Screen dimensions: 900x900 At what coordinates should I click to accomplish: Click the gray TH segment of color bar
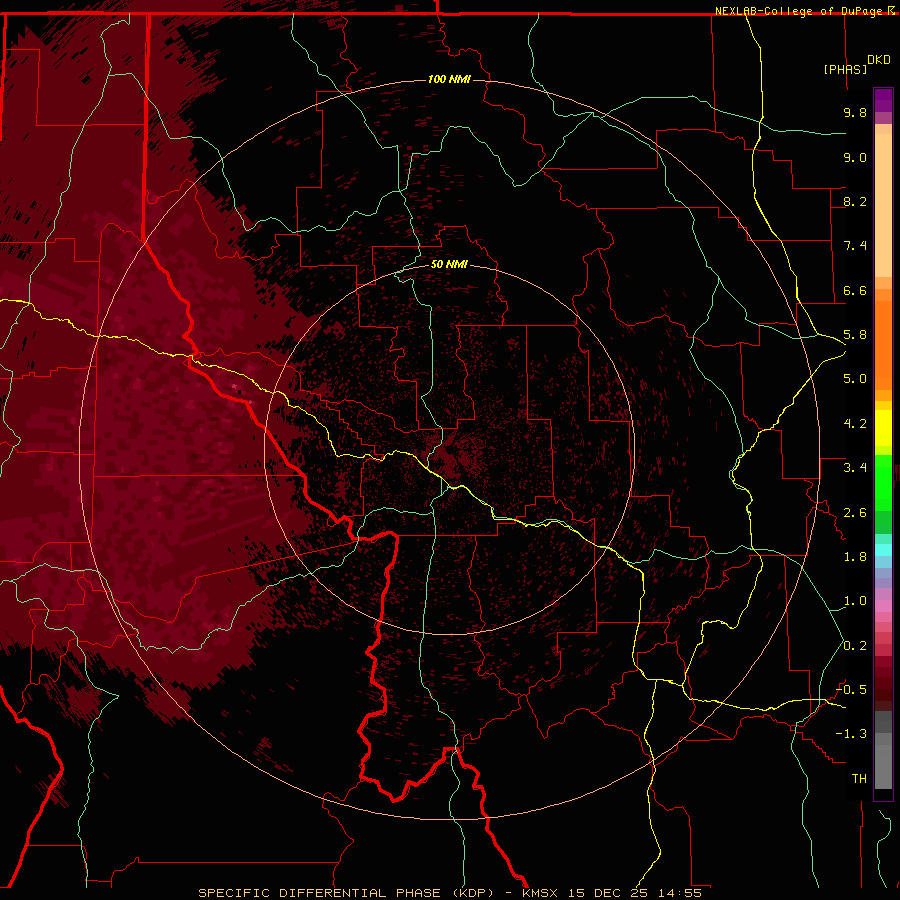tap(883, 761)
